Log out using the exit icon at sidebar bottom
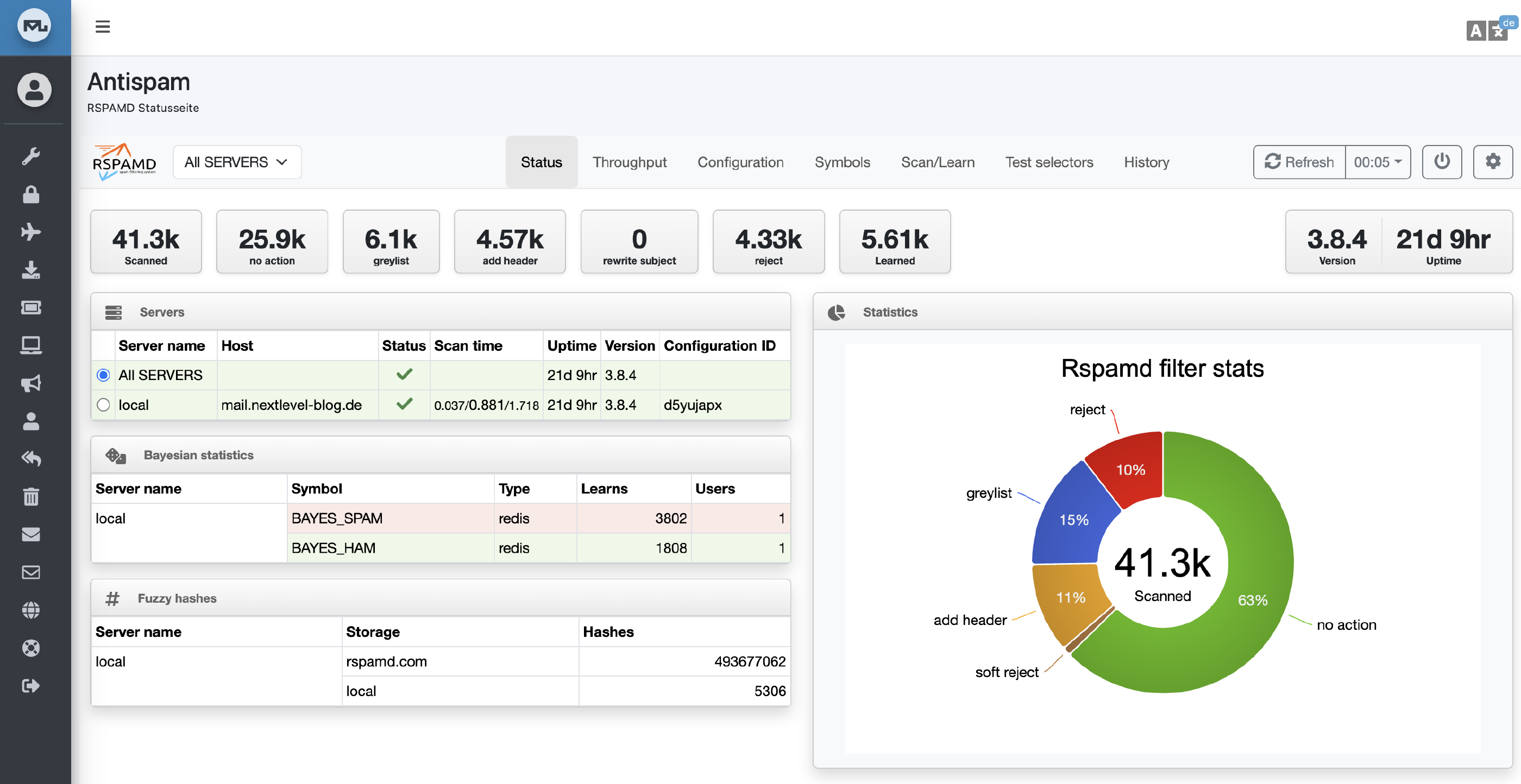 point(31,685)
